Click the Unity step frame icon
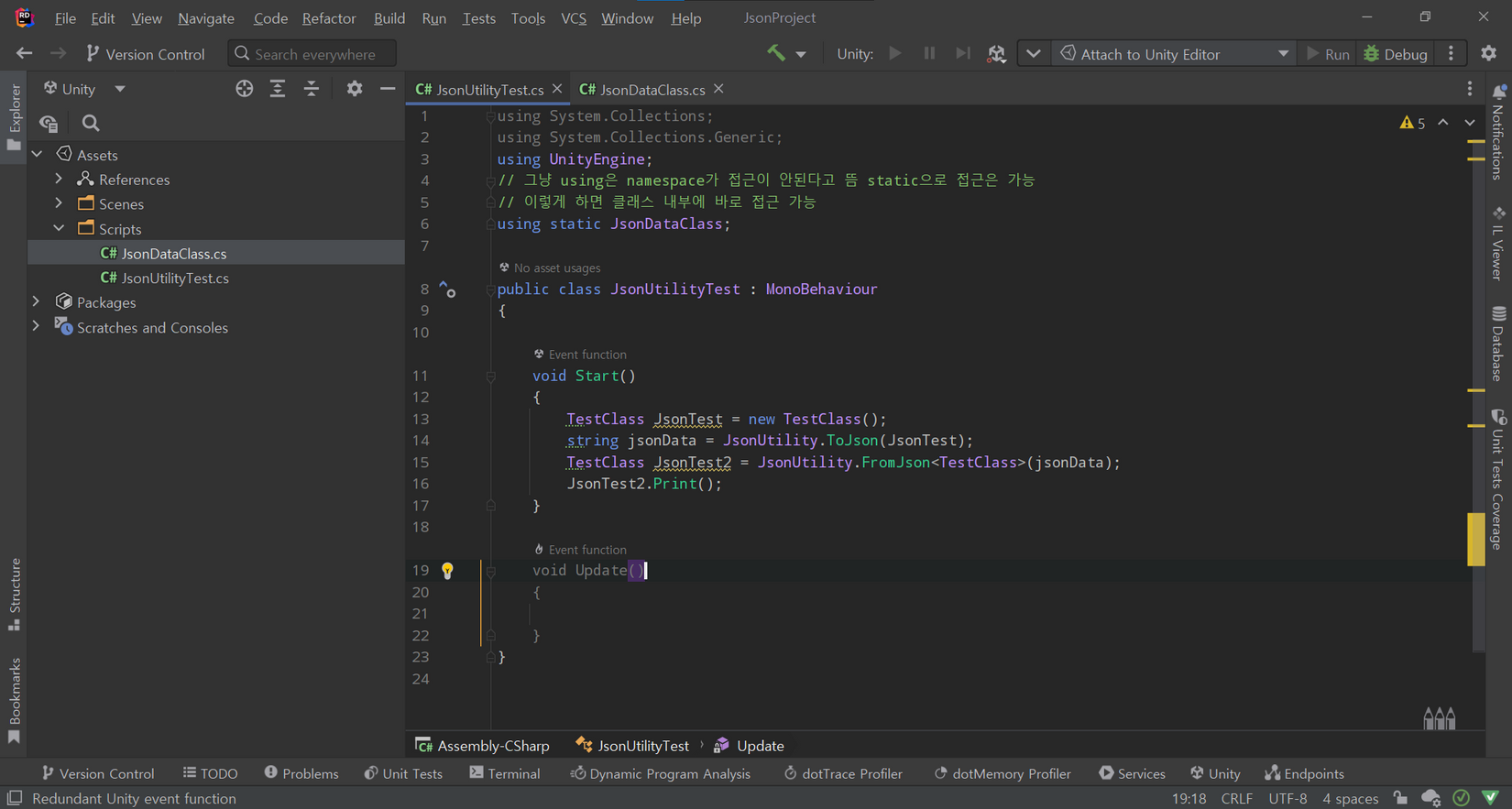 962,54
